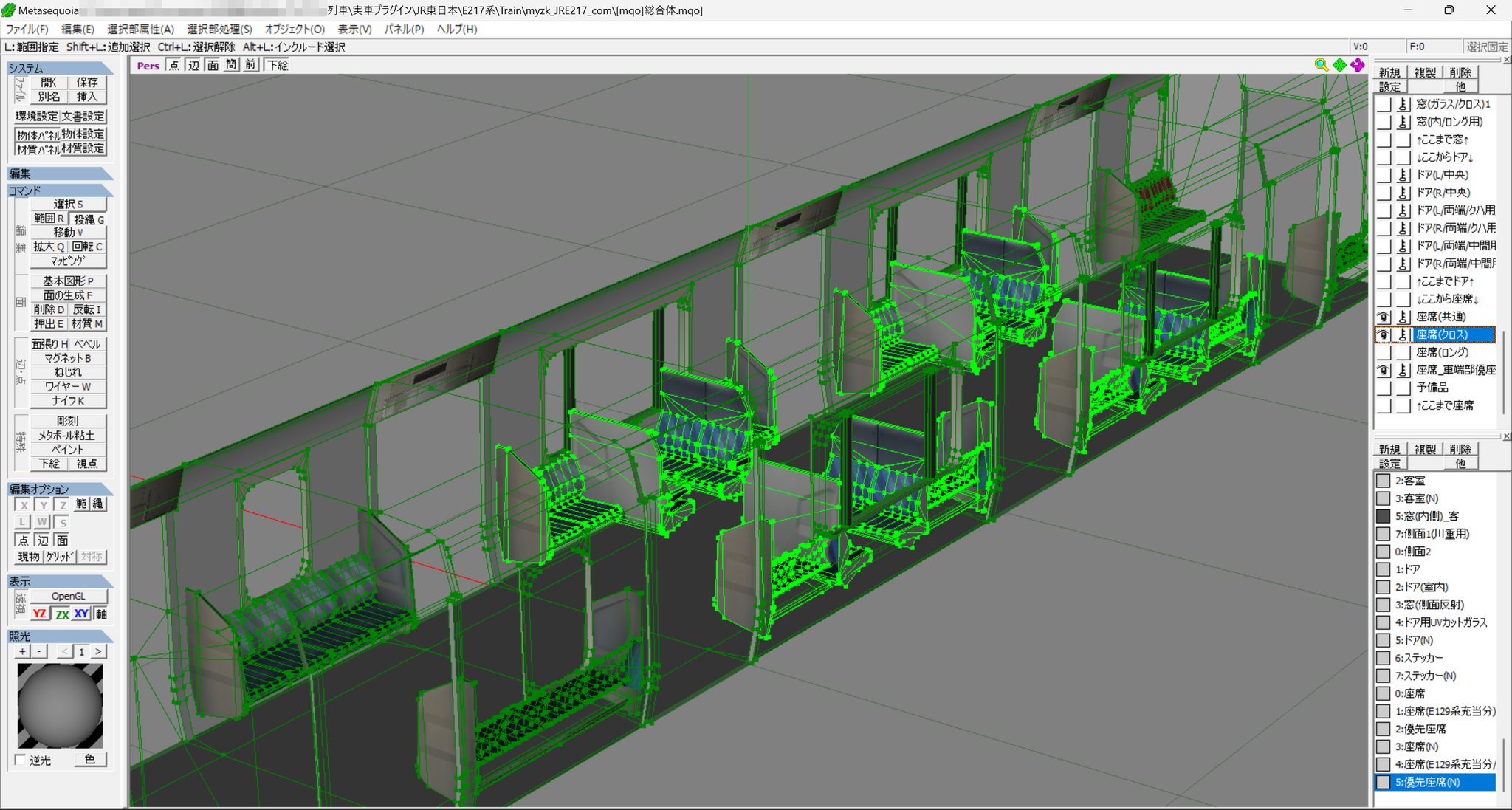Open the オブジェクト(O) menu

295,29
